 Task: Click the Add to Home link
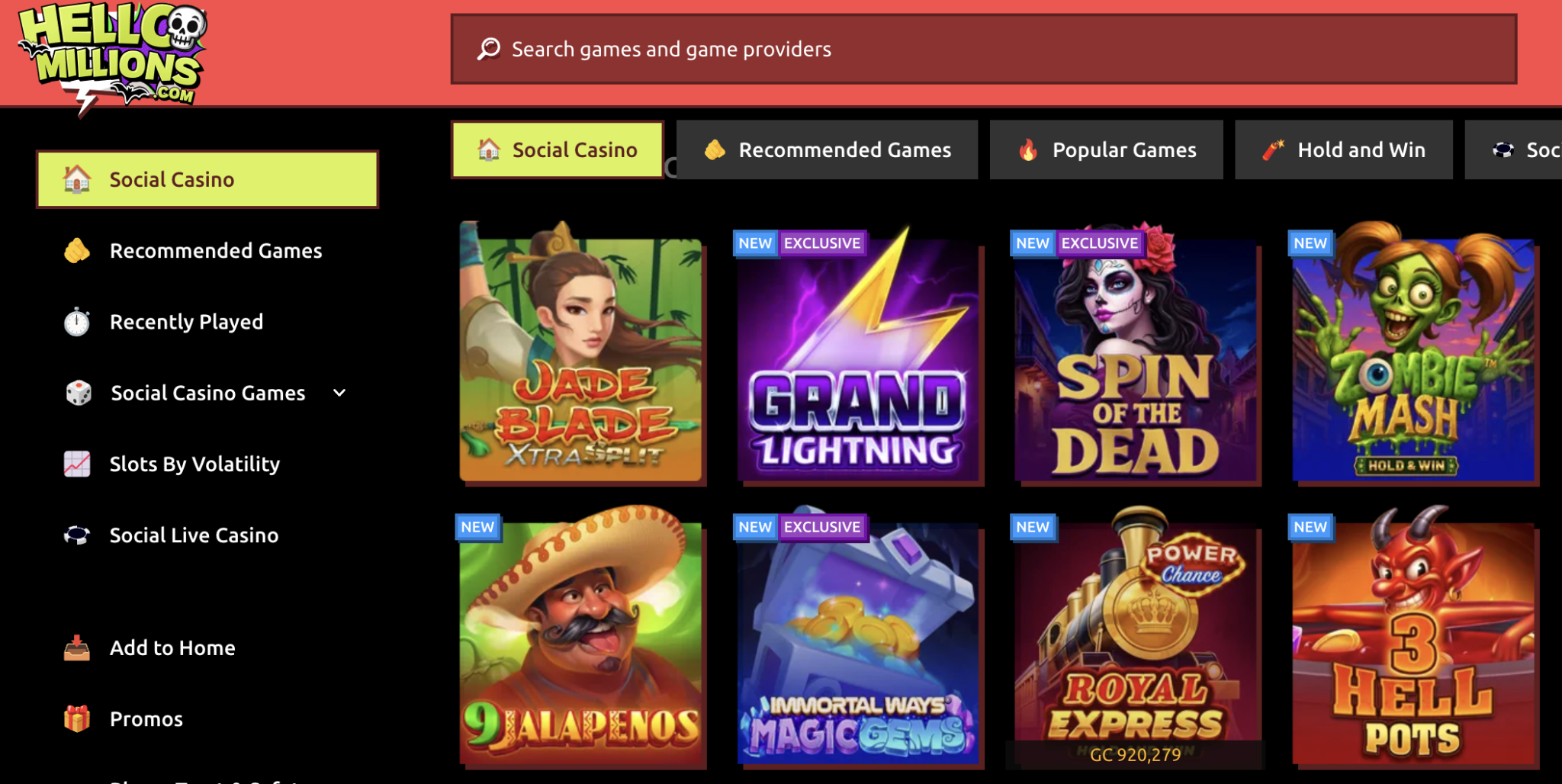coord(172,647)
